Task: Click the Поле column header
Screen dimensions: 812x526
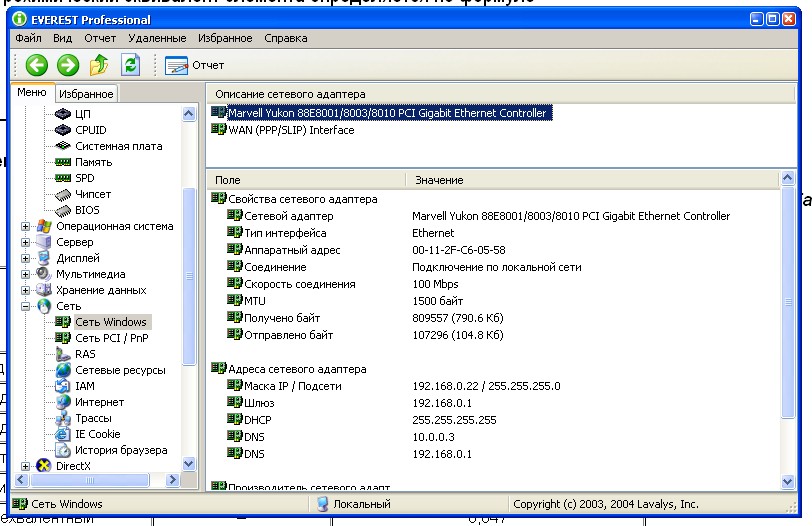Action: click(227, 180)
